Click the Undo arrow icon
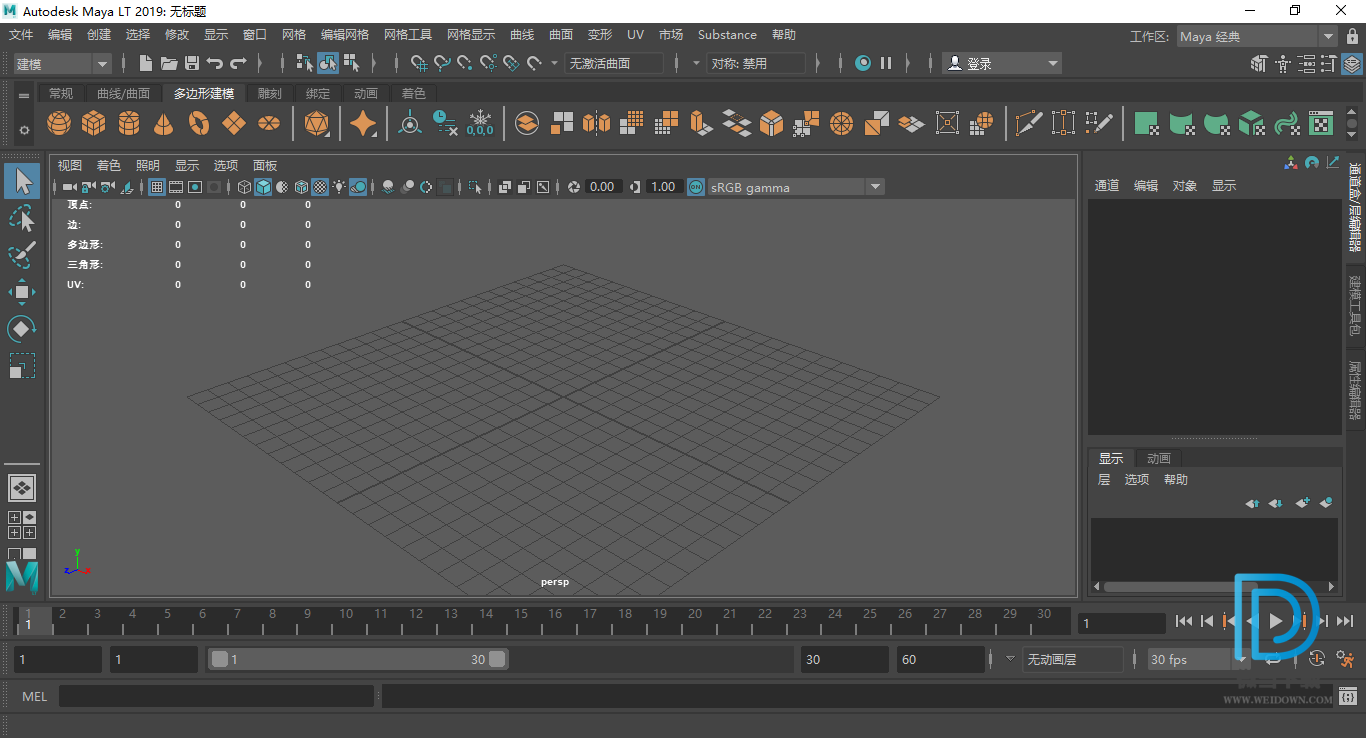1366x738 pixels. (214, 63)
